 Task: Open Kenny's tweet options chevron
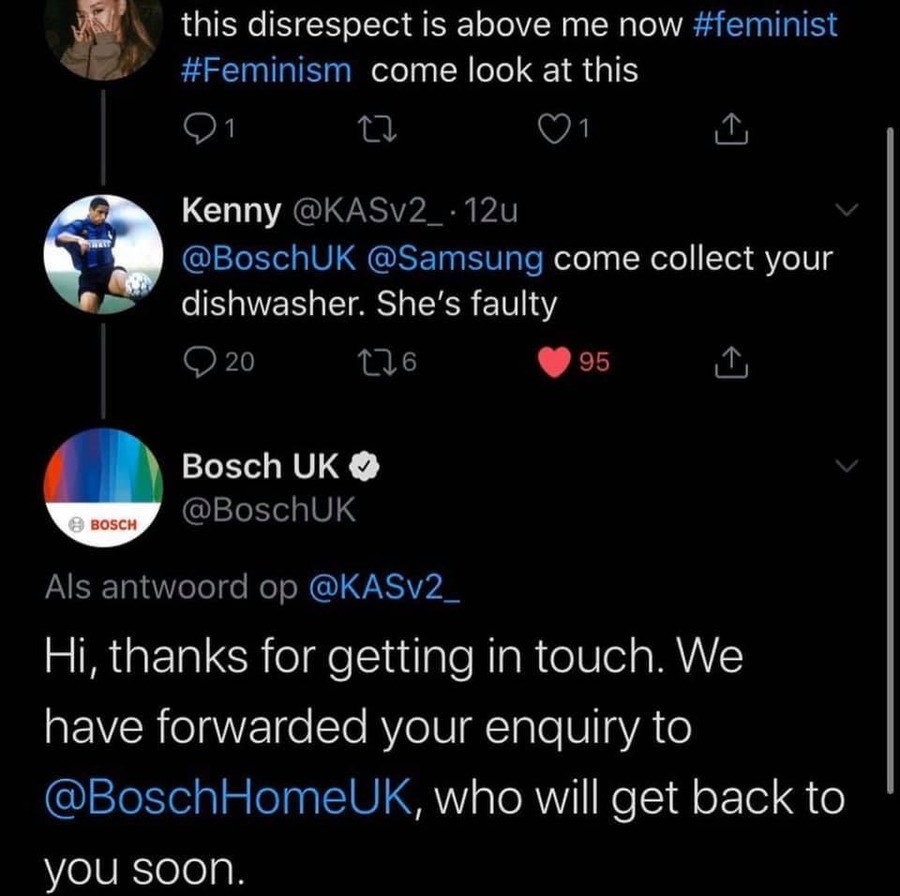coord(846,211)
